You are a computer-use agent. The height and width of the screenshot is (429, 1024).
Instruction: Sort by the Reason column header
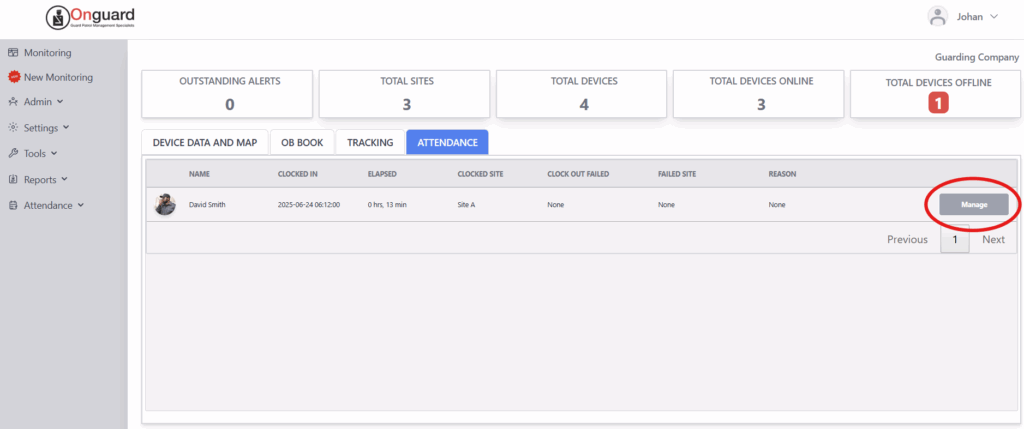click(782, 174)
